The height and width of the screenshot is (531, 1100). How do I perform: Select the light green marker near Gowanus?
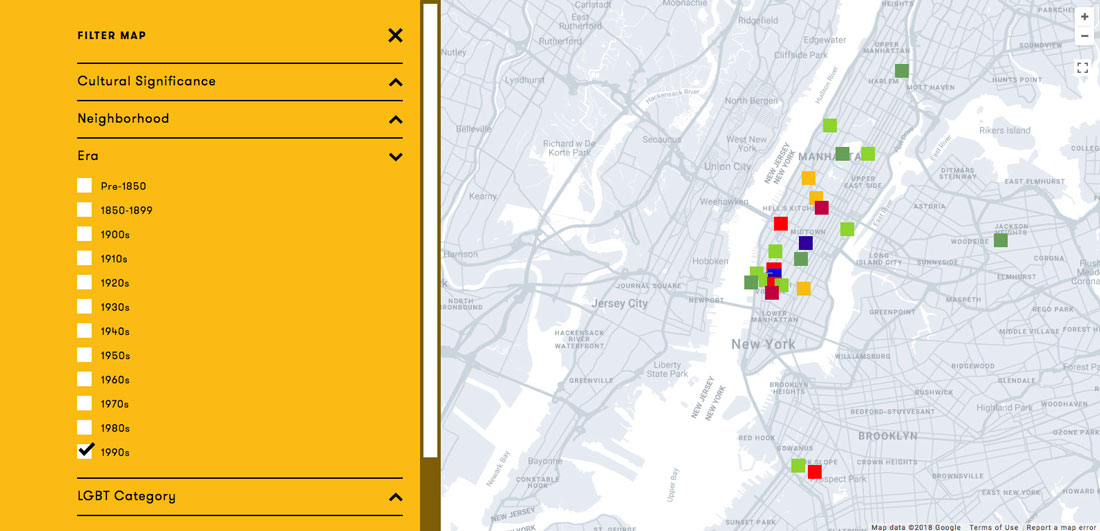point(798,466)
